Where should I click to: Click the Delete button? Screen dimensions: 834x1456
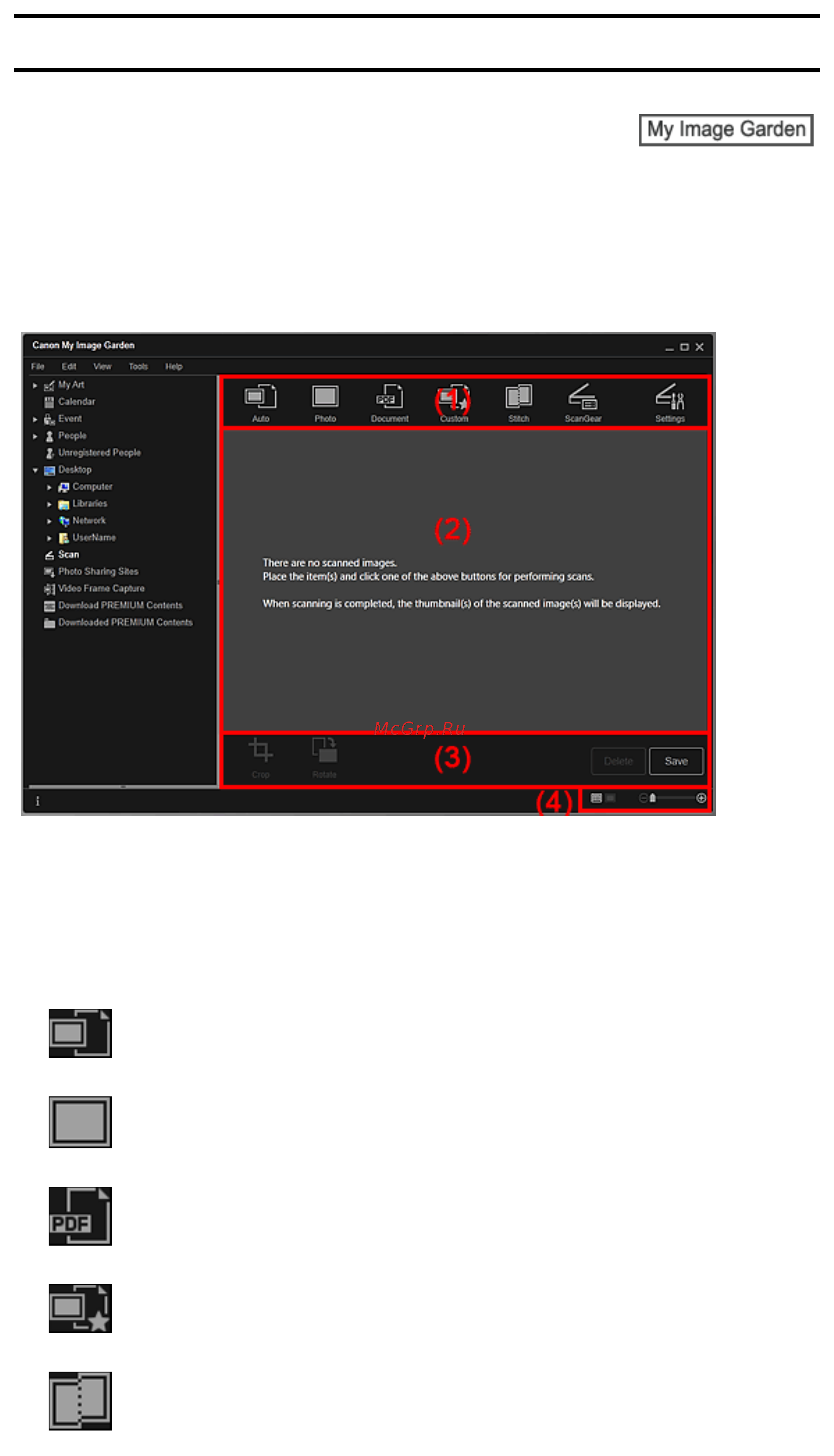pyautogui.click(x=618, y=761)
